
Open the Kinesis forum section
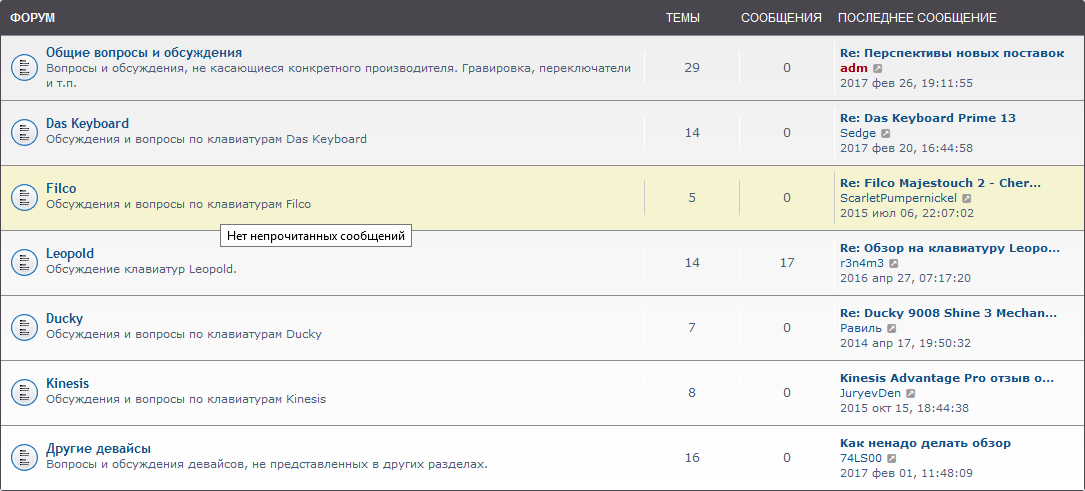pyautogui.click(x=67, y=383)
